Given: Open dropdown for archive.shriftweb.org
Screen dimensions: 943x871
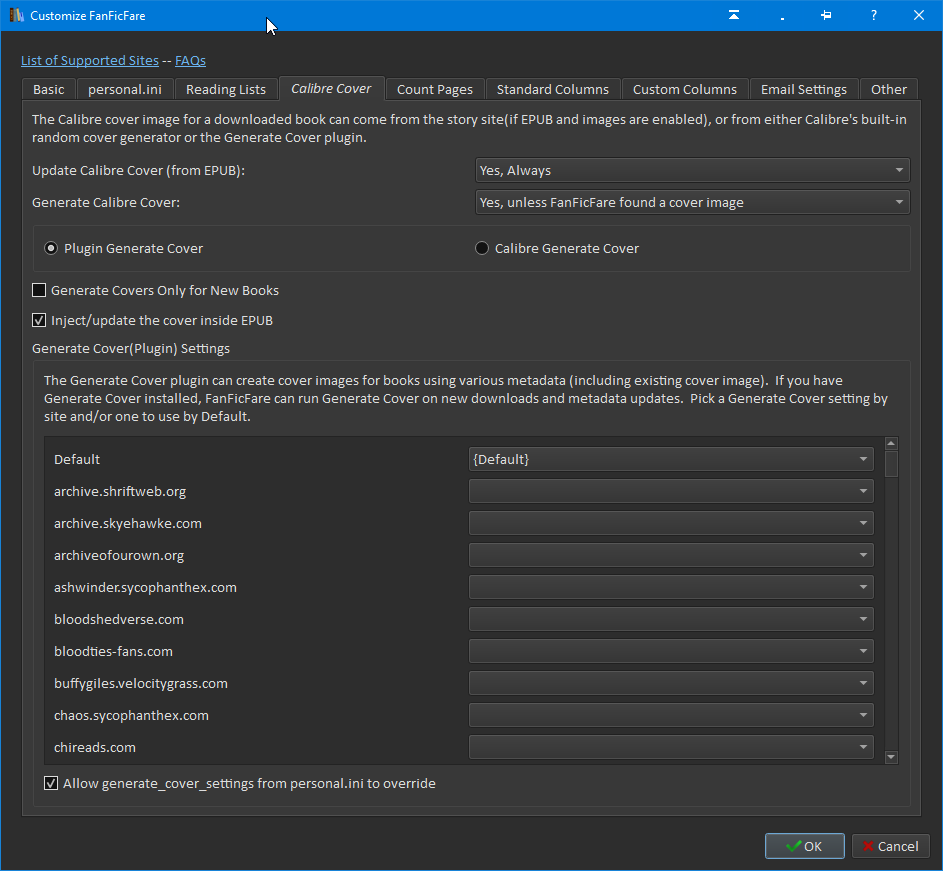Looking at the screenshot, I should 671,491.
